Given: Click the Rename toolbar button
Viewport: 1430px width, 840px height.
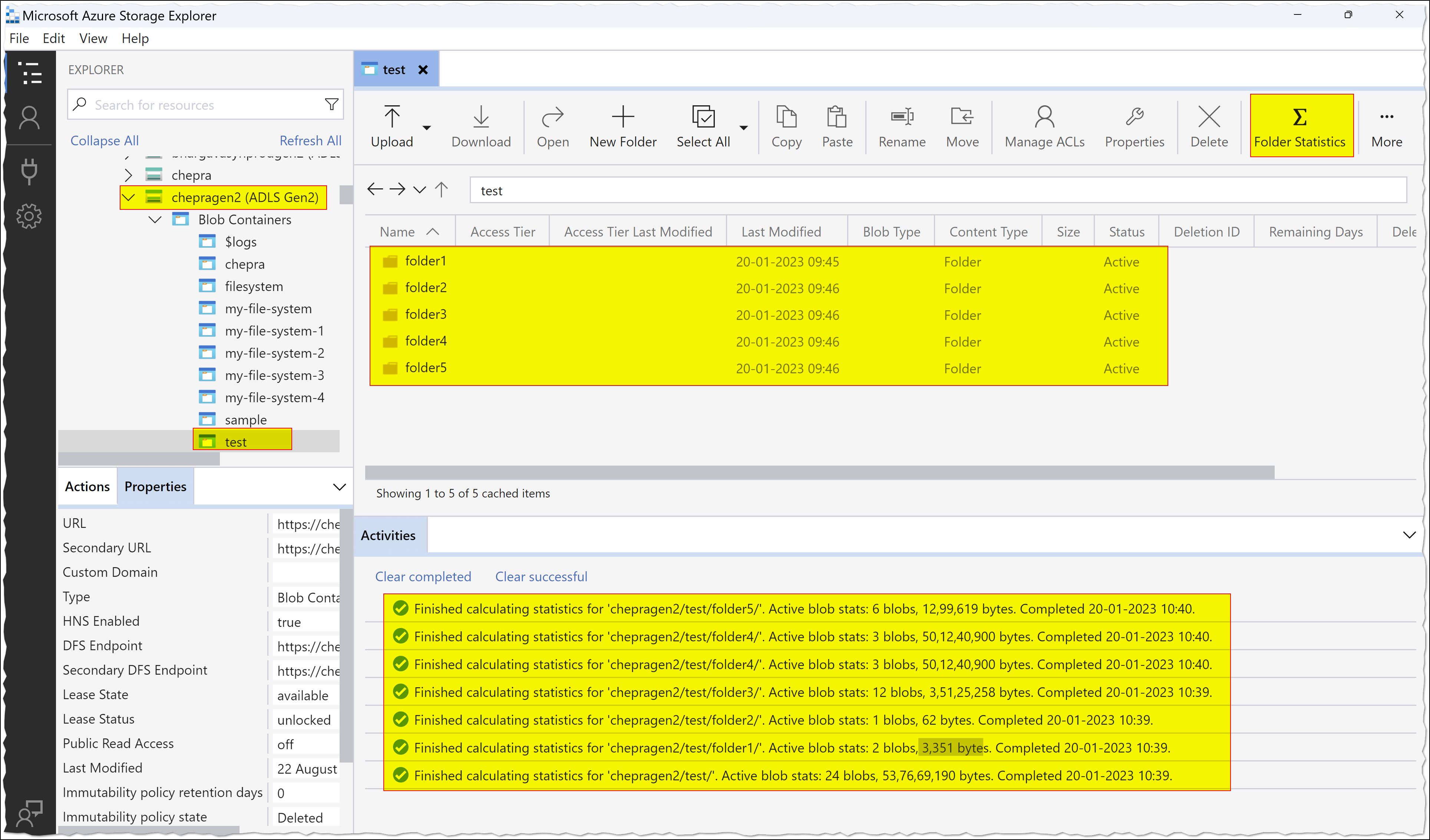Looking at the screenshot, I should click(902, 126).
